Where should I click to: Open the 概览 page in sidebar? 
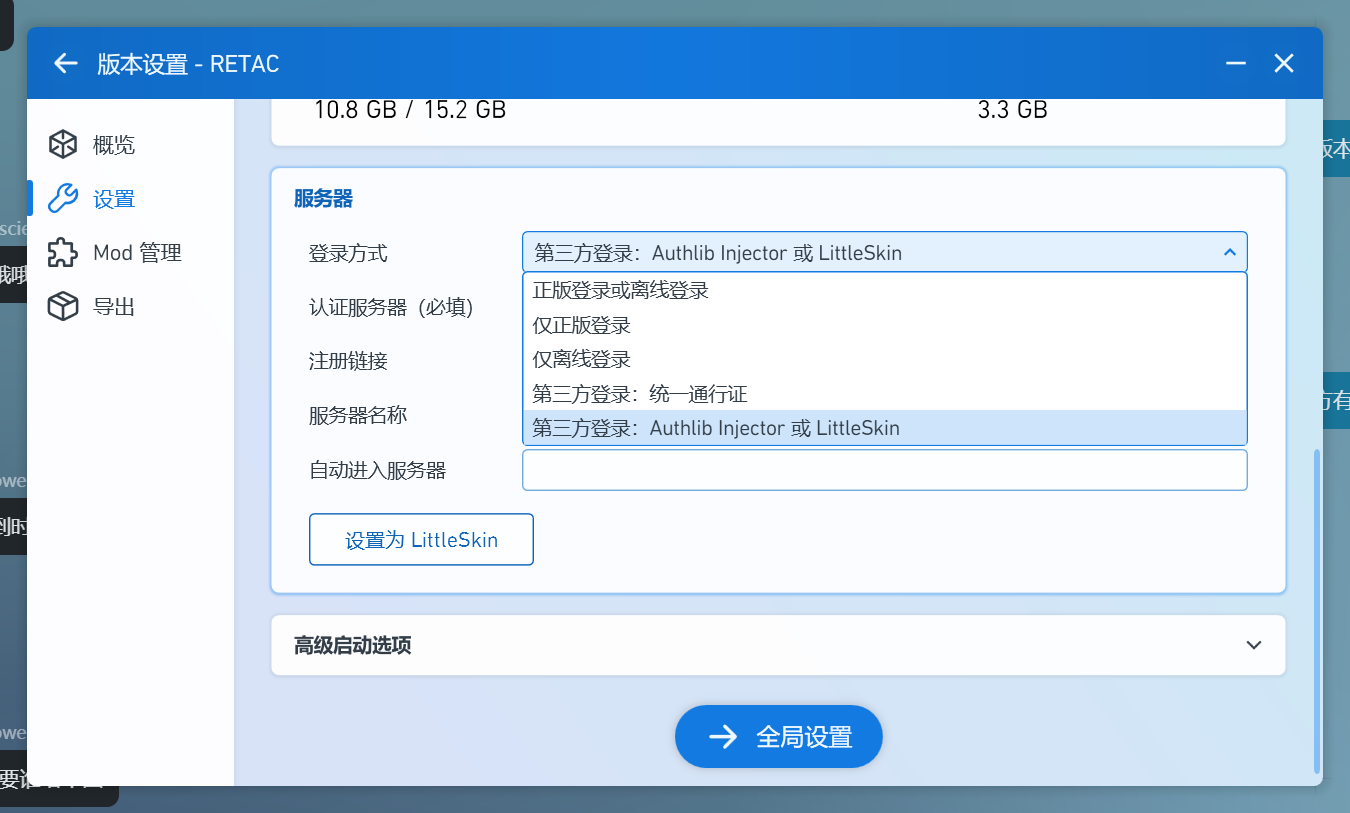tap(114, 145)
